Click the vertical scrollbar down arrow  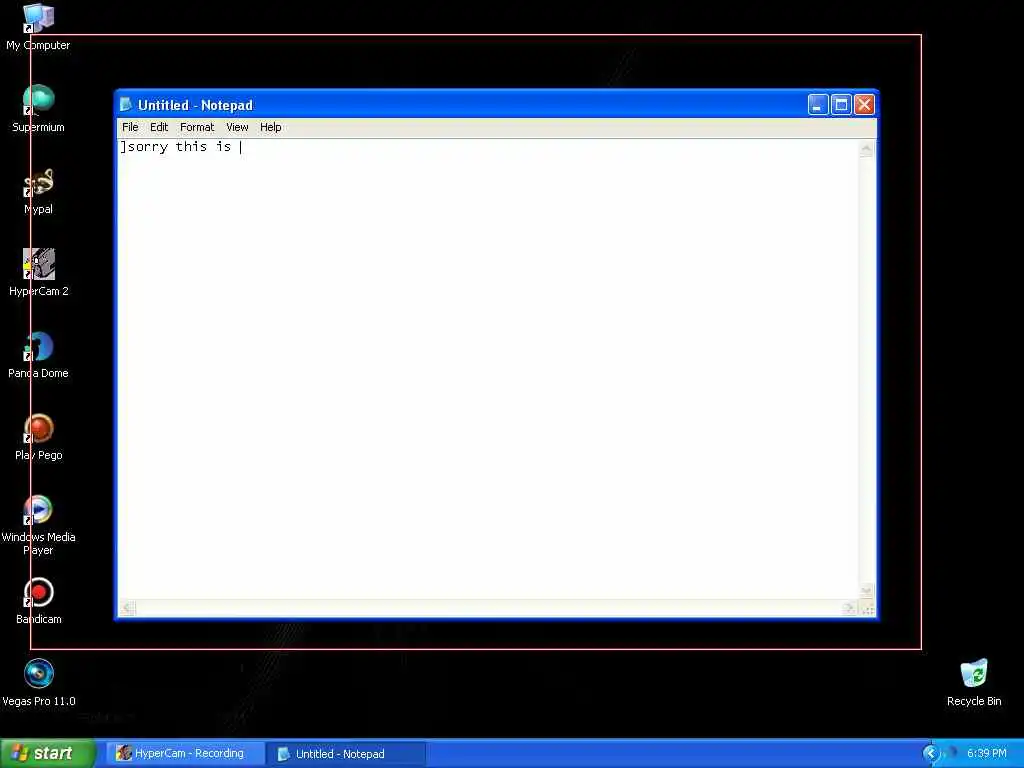pos(866,590)
